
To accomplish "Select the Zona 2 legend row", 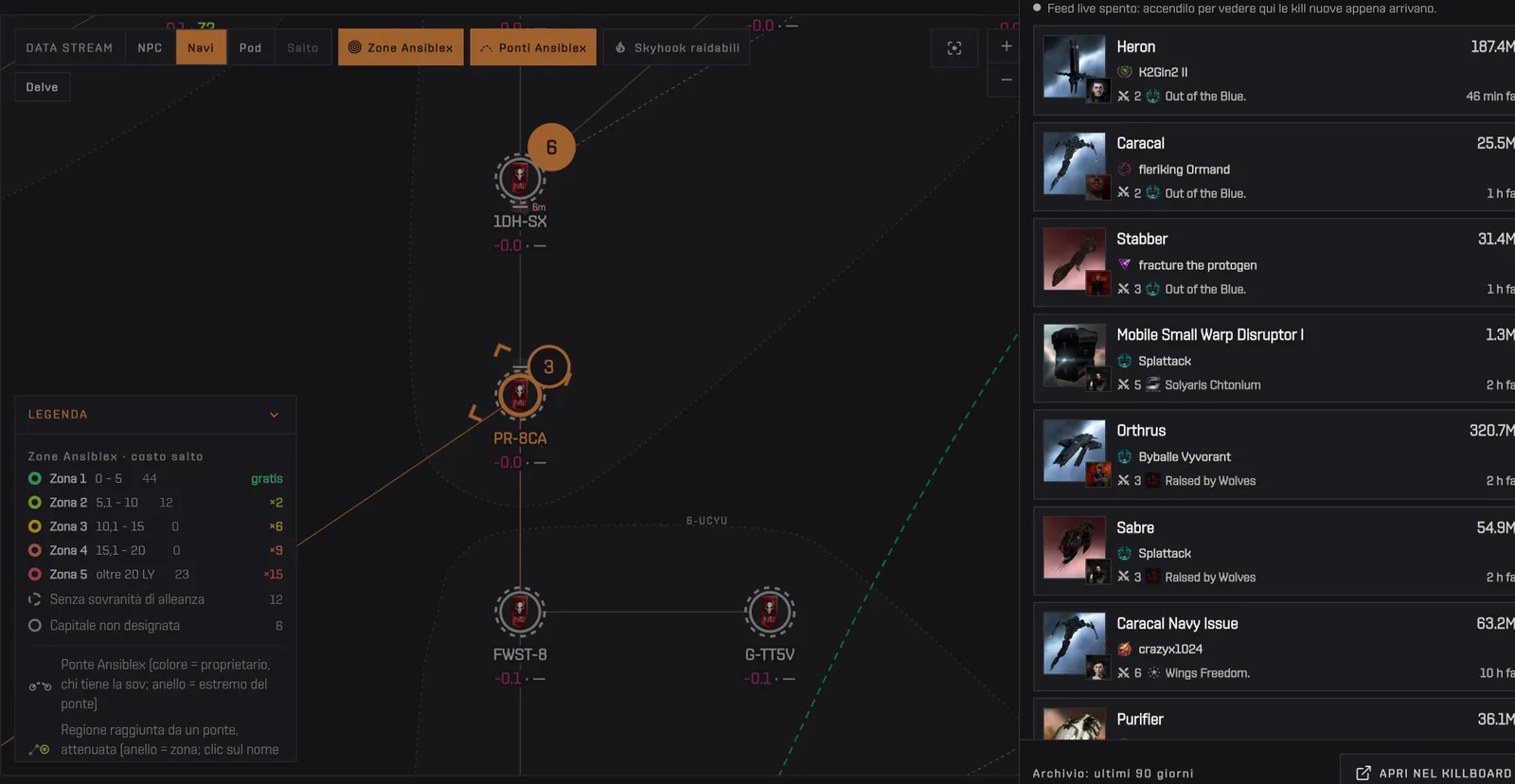I will click(x=155, y=503).
